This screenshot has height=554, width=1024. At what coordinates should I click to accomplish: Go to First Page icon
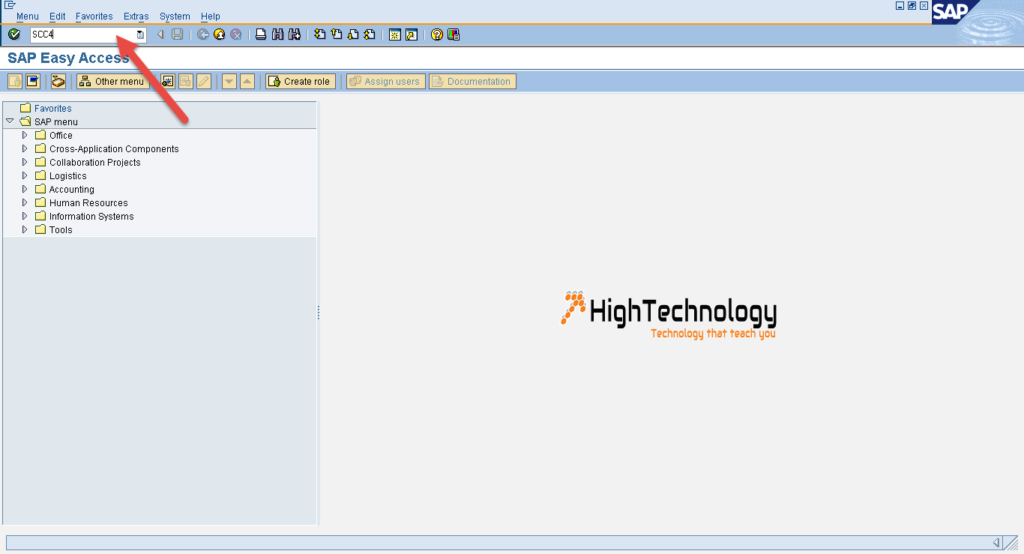pos(320,34)
